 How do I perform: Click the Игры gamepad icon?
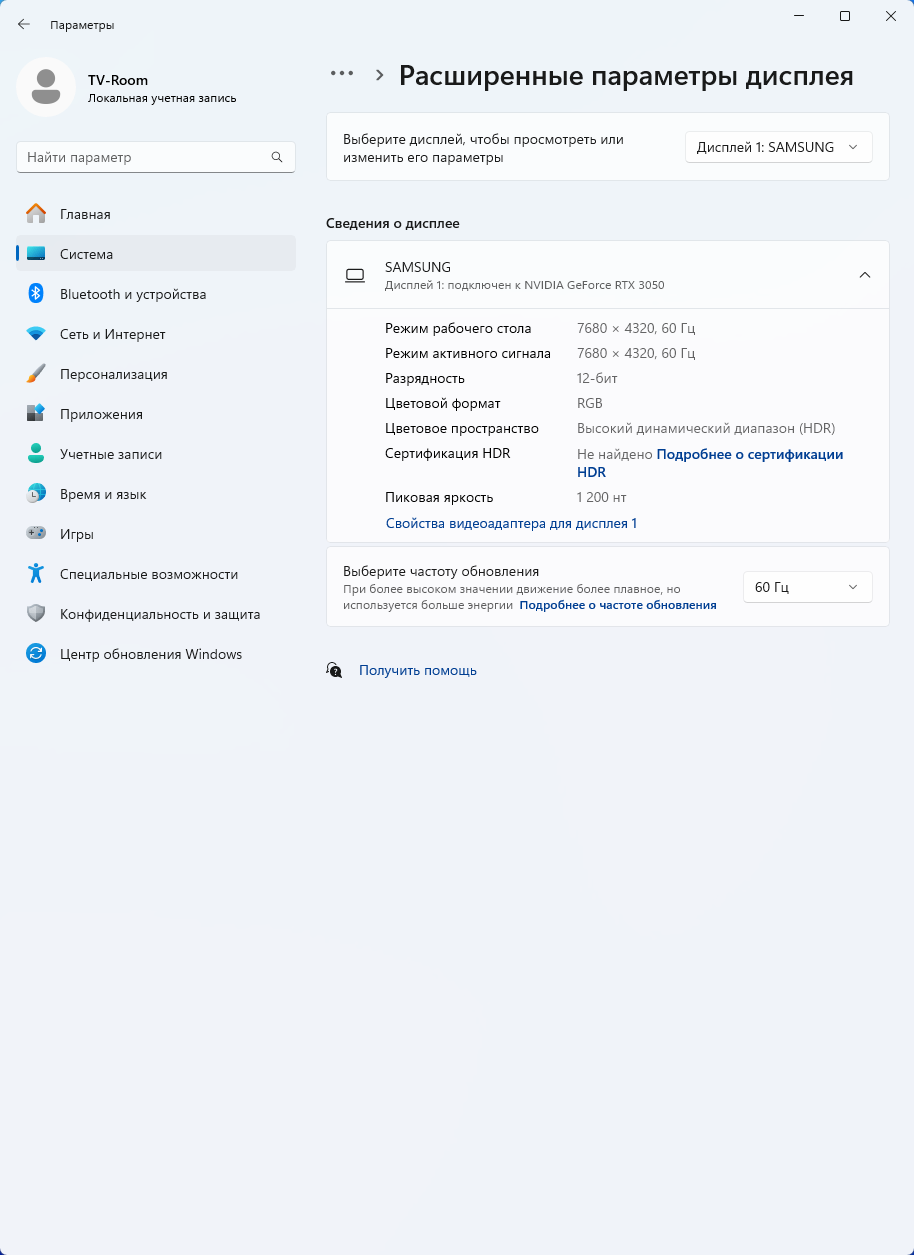point(36,534)
